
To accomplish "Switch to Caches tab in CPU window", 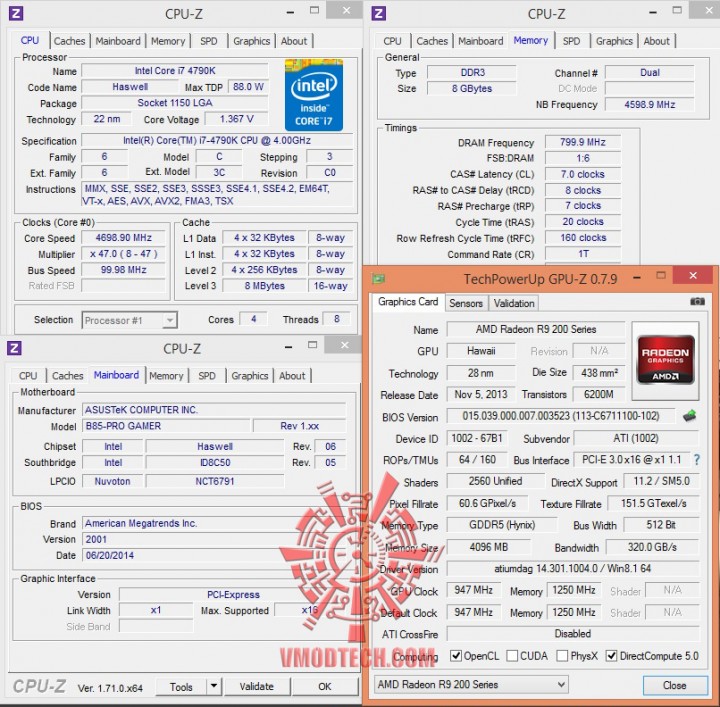I will (69, 41).
